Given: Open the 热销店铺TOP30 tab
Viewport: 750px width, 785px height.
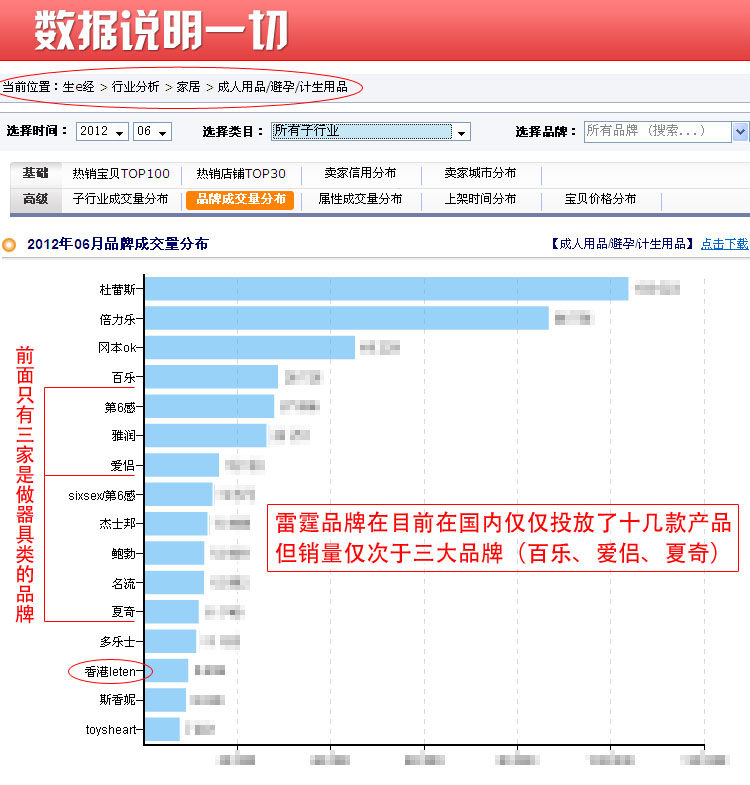Looking at the screenshot, I should point(241,174).
